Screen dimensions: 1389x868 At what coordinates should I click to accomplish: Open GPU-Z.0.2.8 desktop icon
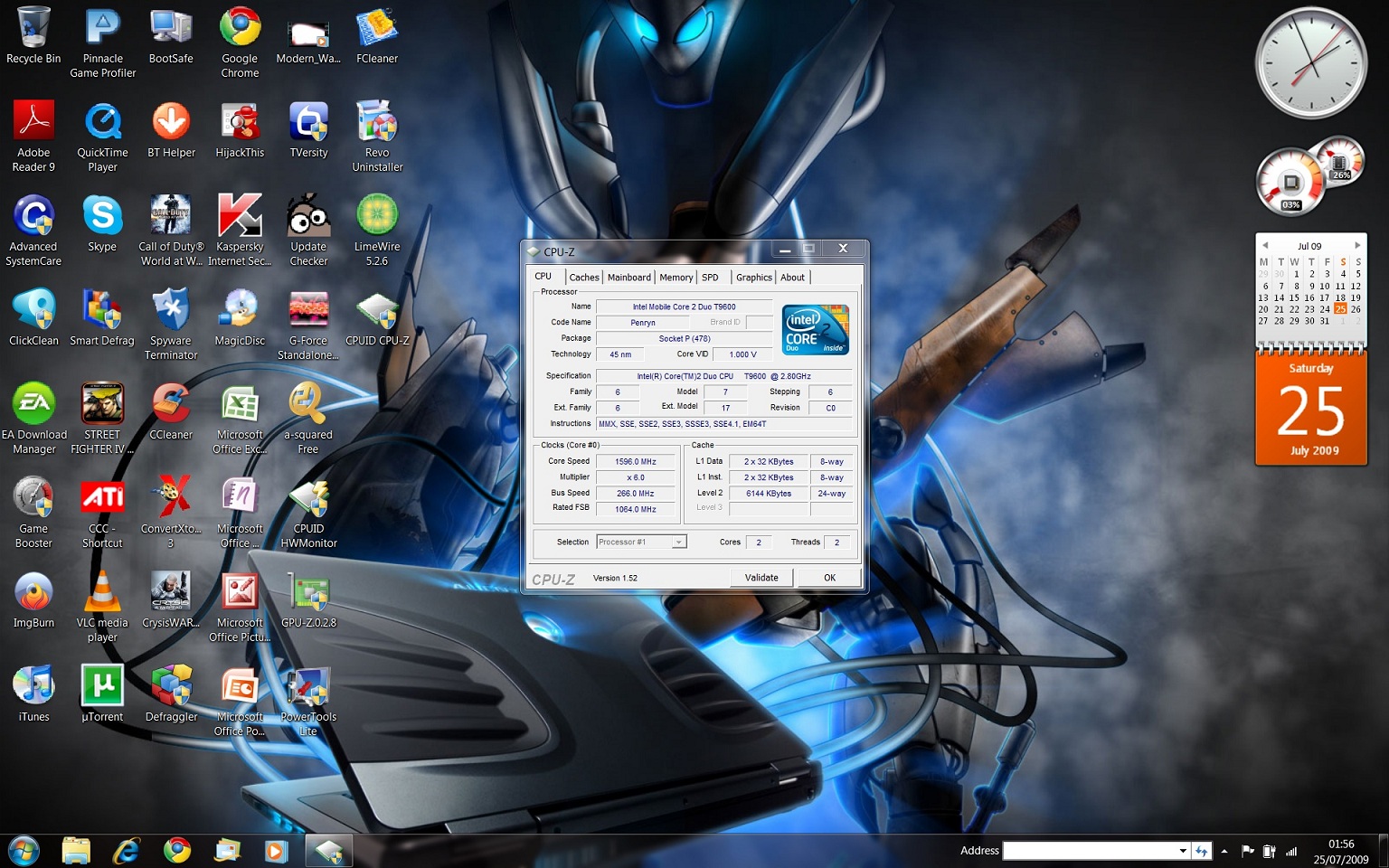click(x=308, y=600)
